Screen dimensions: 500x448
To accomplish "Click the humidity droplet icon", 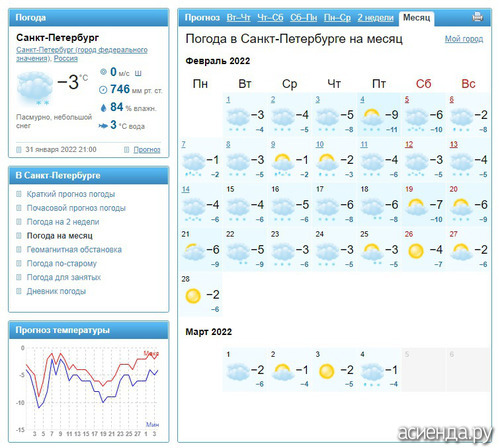I will coord(103,107).
